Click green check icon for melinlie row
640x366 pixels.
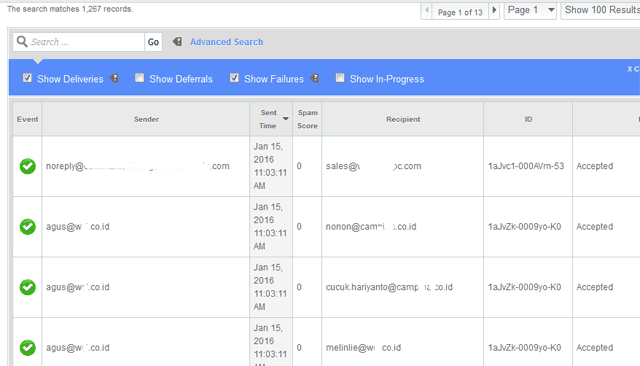pyautogui.click(x=28, y=347)
